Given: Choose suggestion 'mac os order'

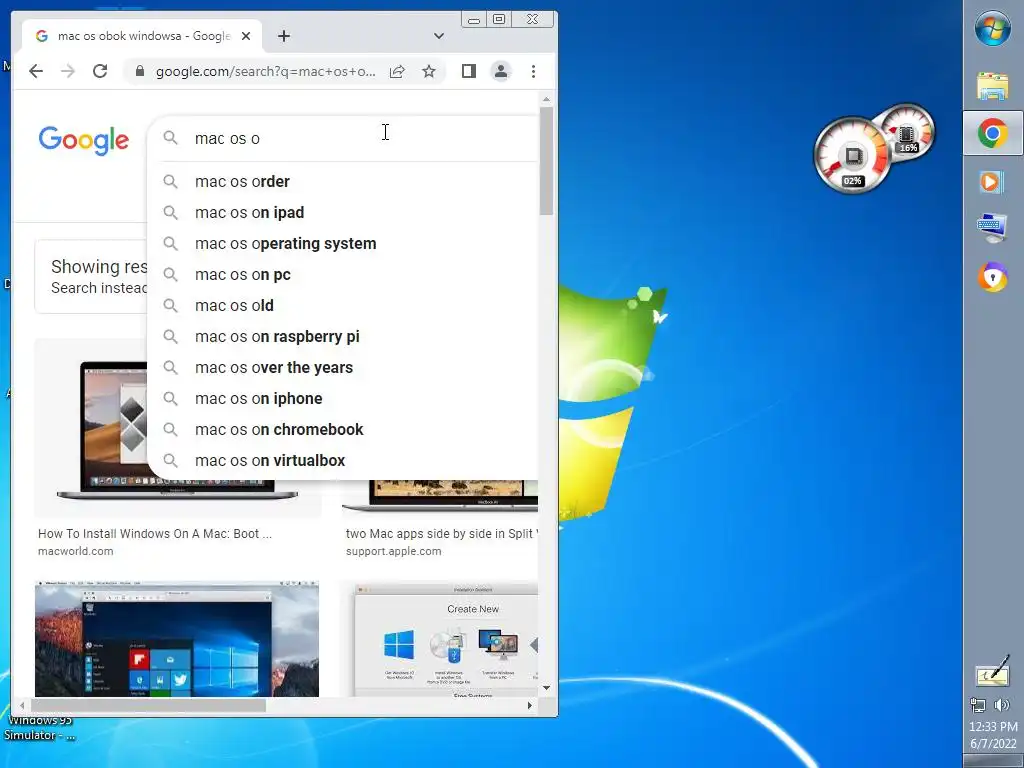Looking at the screenshot, I should (x=343, y=182).
